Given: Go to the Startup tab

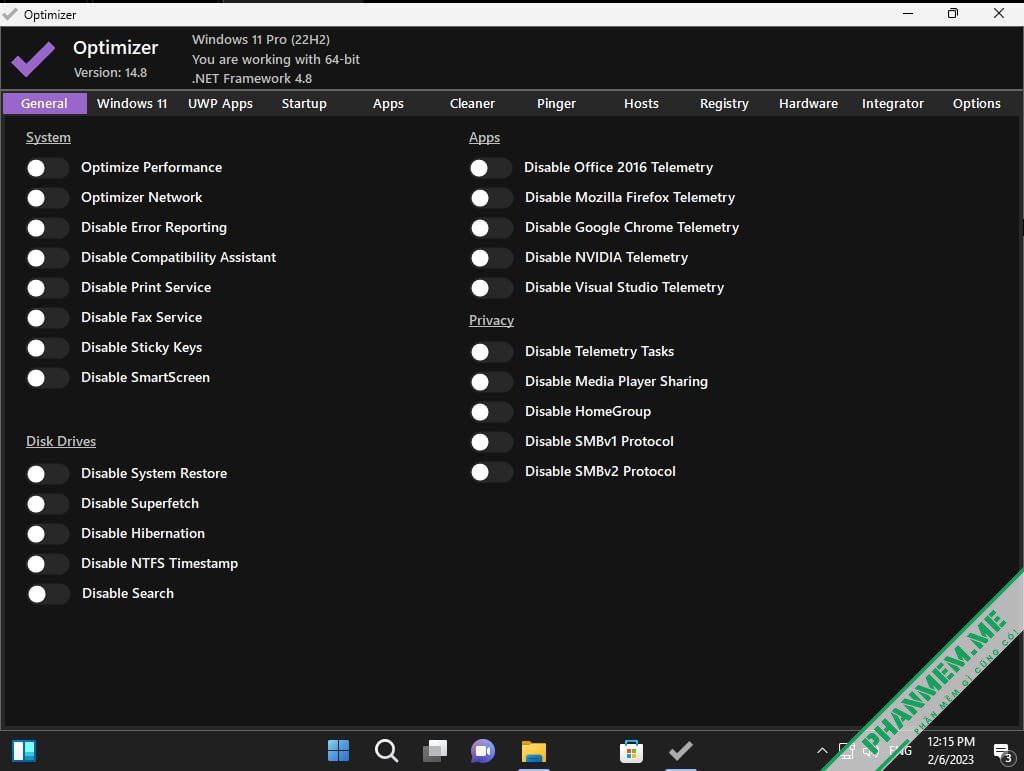Looking at the screenshot, I should pyautogui.click(x=304, y=104).
